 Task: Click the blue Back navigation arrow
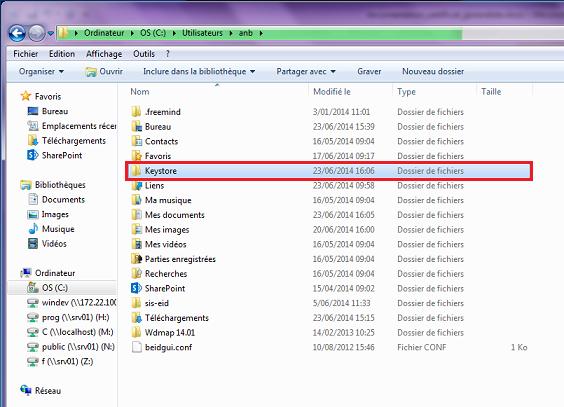point(17,33)
